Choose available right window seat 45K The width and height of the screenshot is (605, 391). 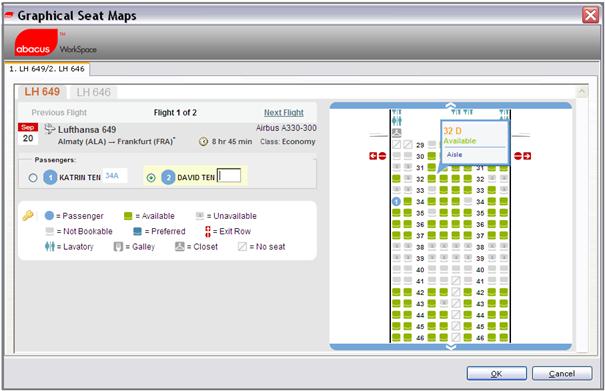[504, 326]
